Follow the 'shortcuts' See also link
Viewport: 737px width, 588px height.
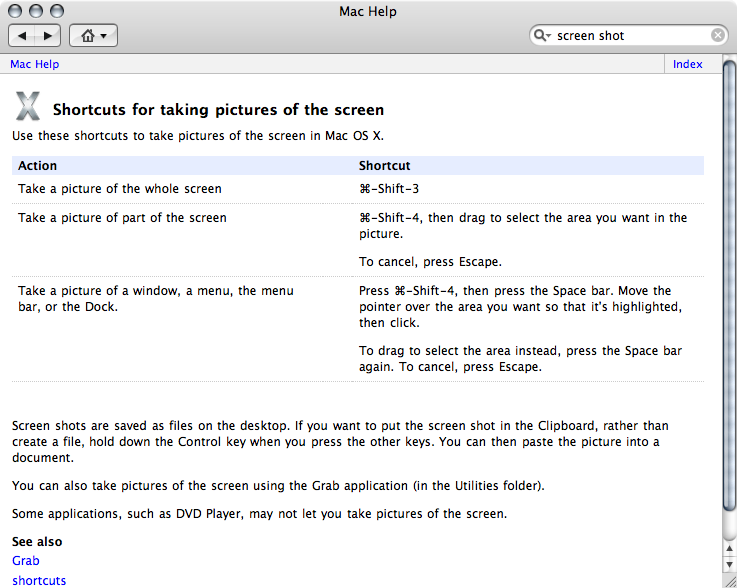39,580
